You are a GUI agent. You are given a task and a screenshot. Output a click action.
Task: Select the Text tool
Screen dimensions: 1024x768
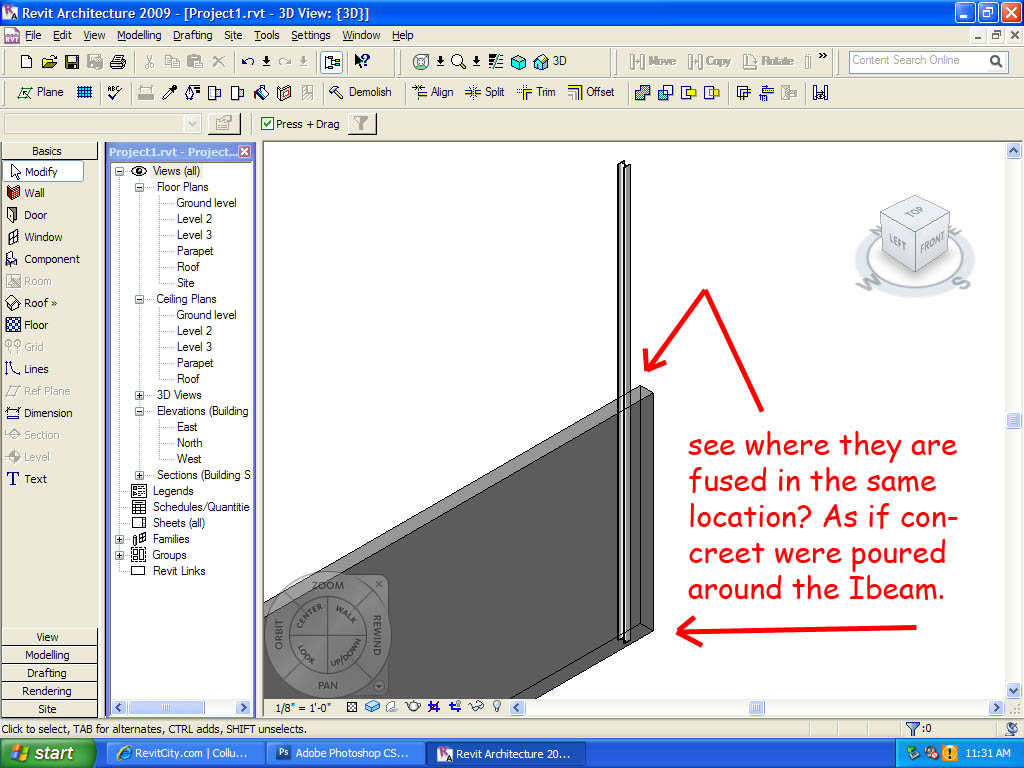(27, 479)
